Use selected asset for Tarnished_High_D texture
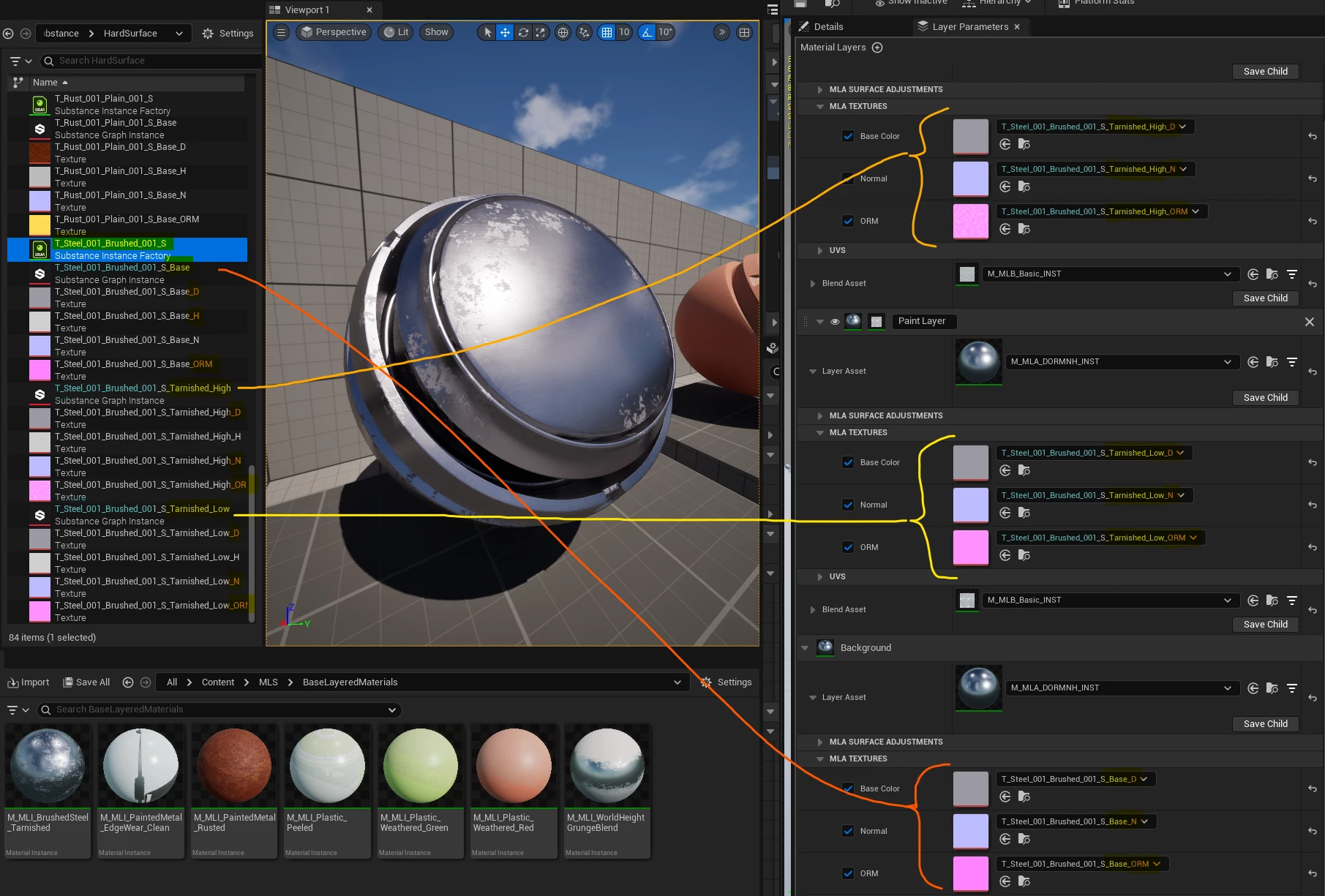The height and width of the screenshot is (896, 1325). pos(1005,144)
